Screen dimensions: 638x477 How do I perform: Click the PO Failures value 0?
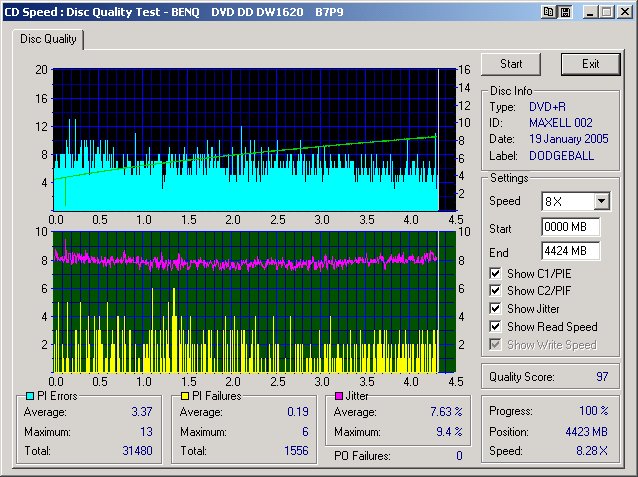coord(459,455)
